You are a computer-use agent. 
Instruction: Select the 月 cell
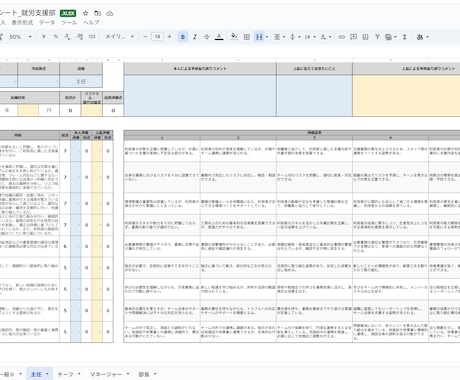(x=49, y=110)
